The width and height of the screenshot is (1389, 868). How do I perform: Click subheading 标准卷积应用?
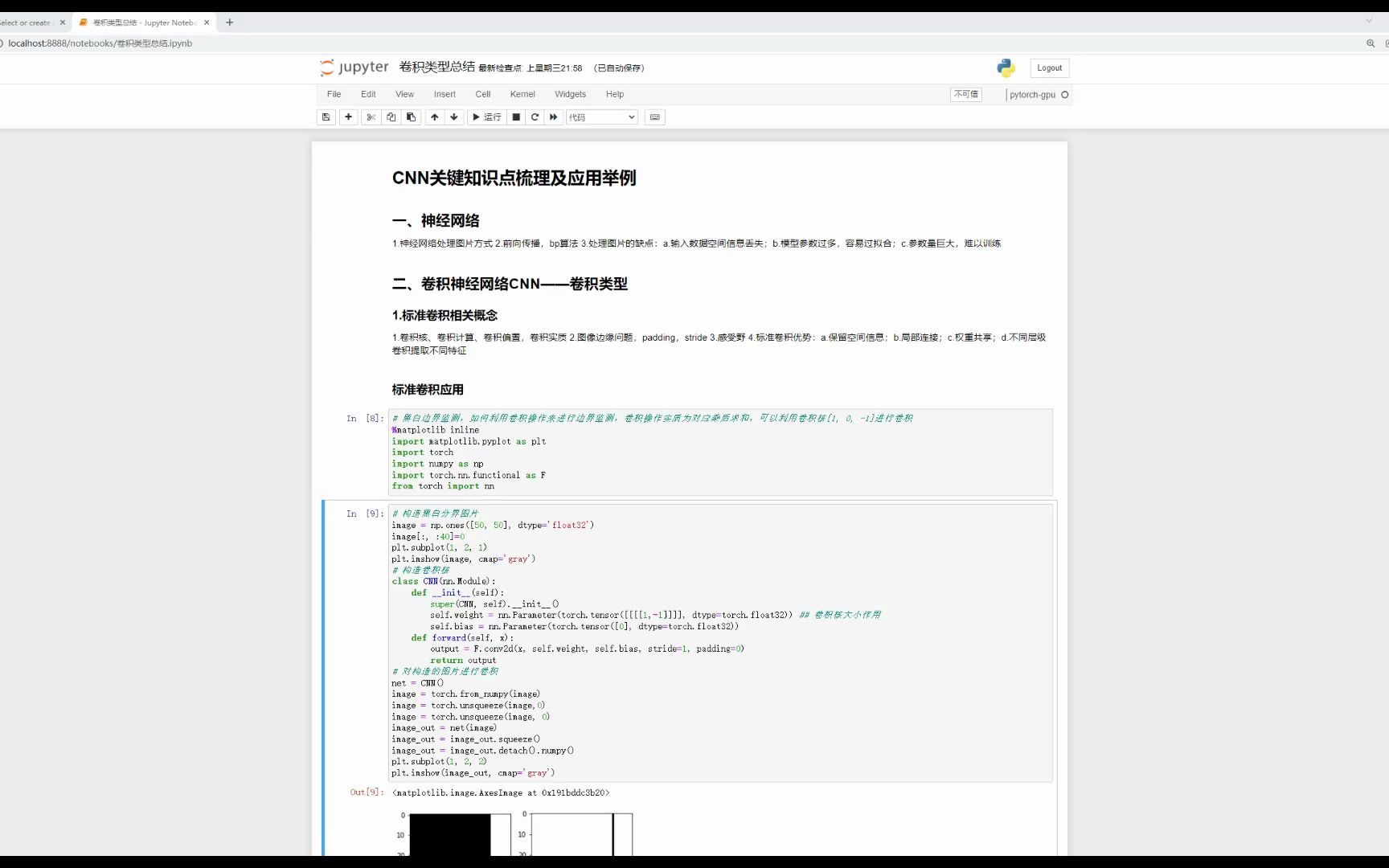point(428,390)
